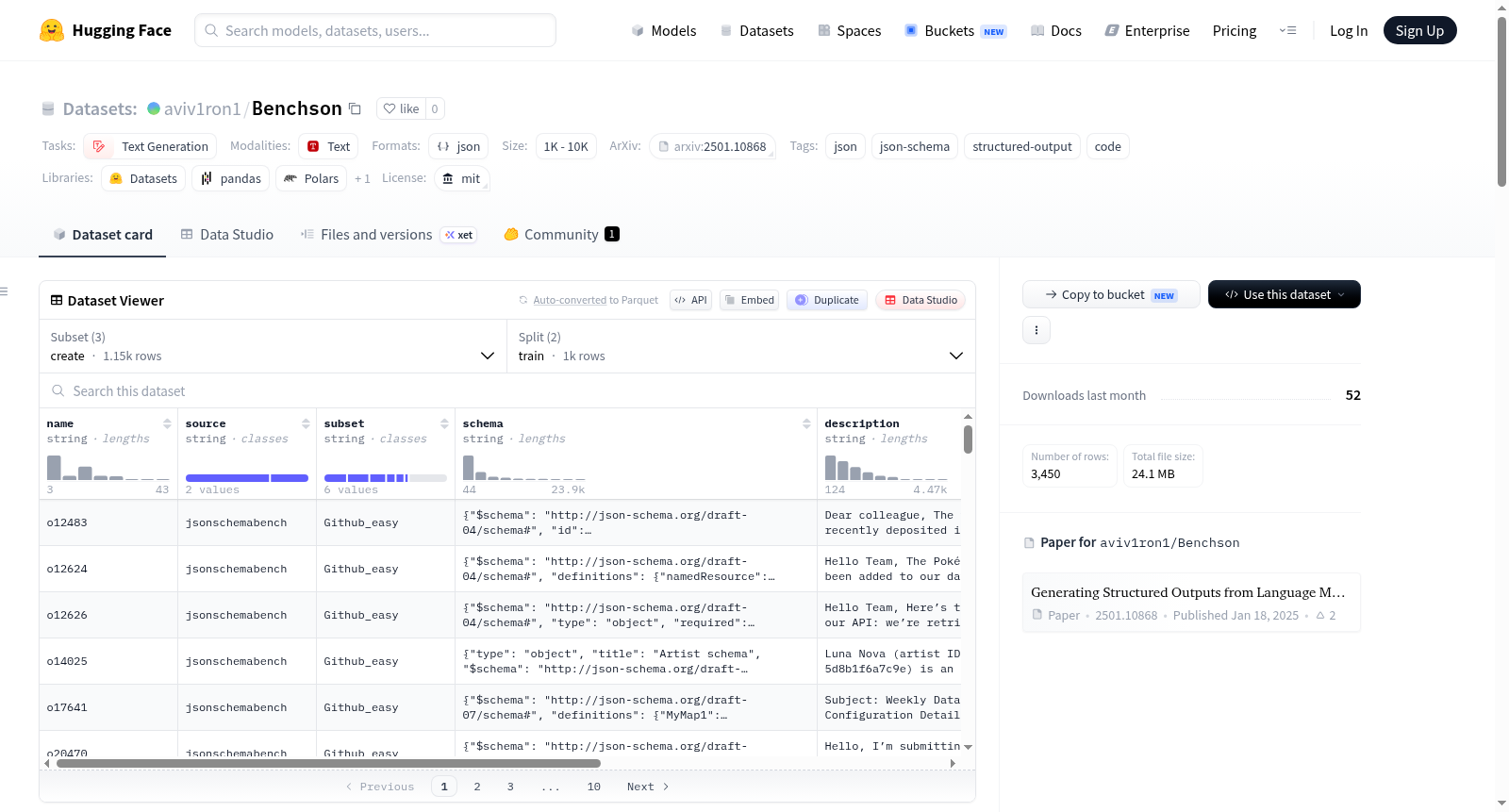Open the left sidebar toggle icon
This screenshot has height=812, width=1509.
point(4,291)
